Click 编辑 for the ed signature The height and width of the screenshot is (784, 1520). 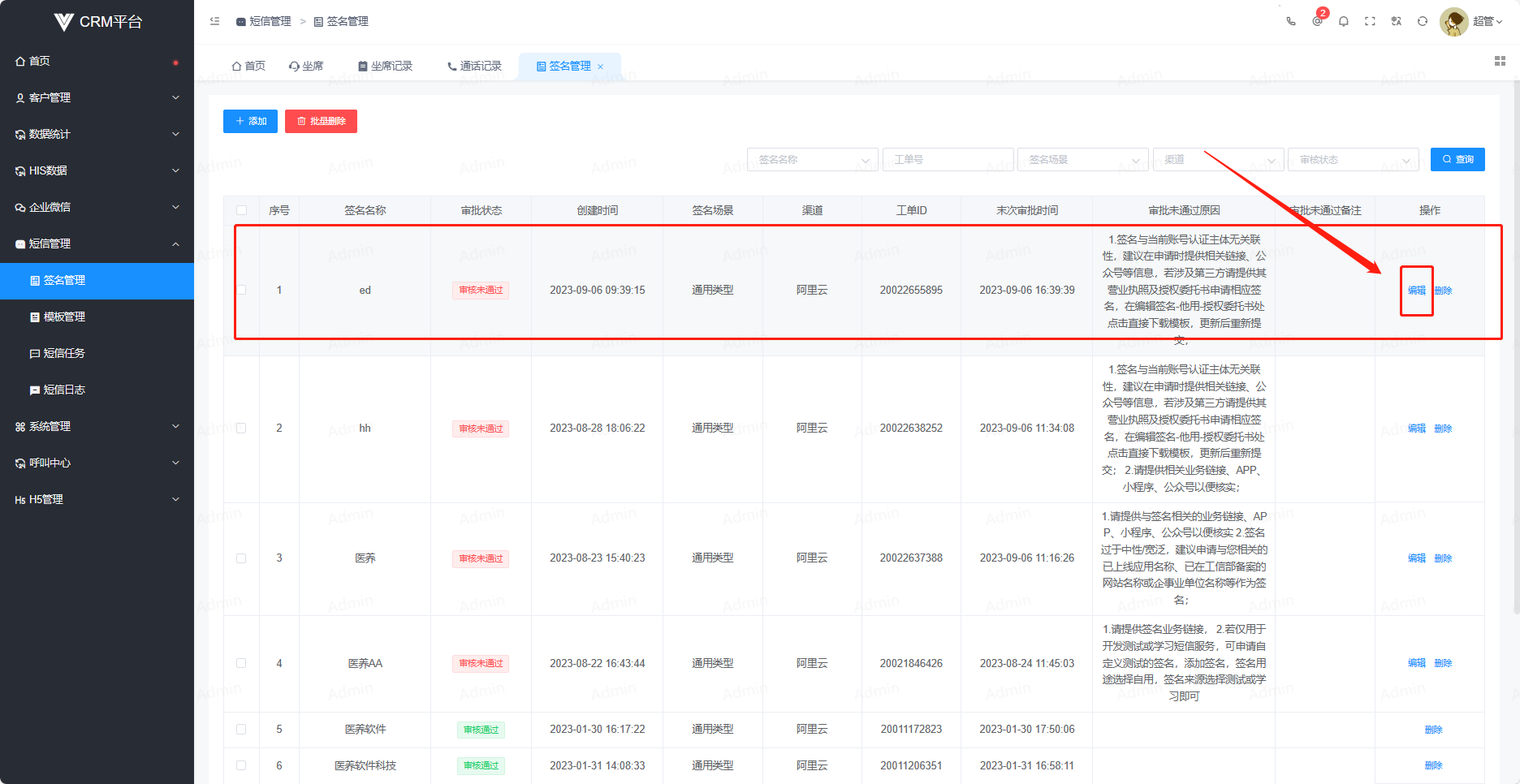[1417, 291]
